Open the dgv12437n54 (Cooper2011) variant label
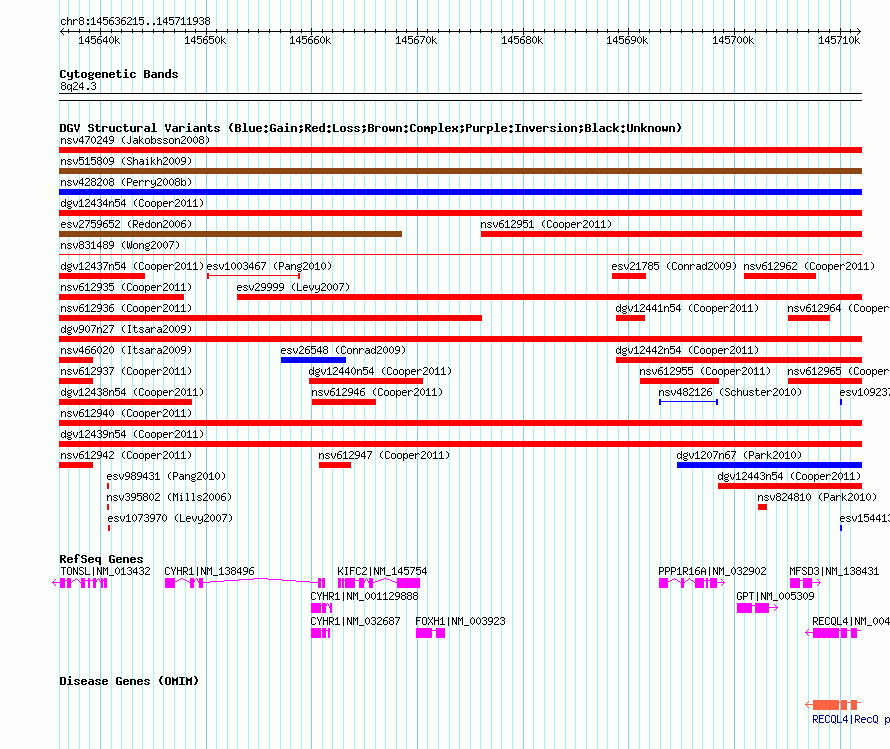Viewport: 890px width, 749px height. pos(132,266)
